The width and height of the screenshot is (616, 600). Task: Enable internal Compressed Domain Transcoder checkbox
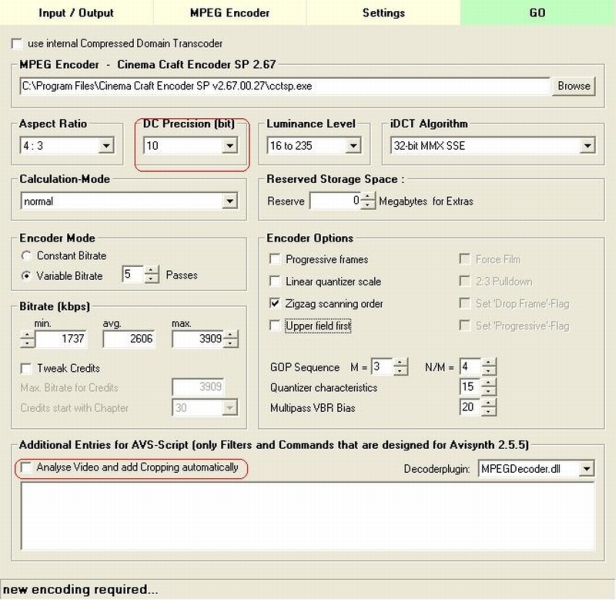(17, 43)
